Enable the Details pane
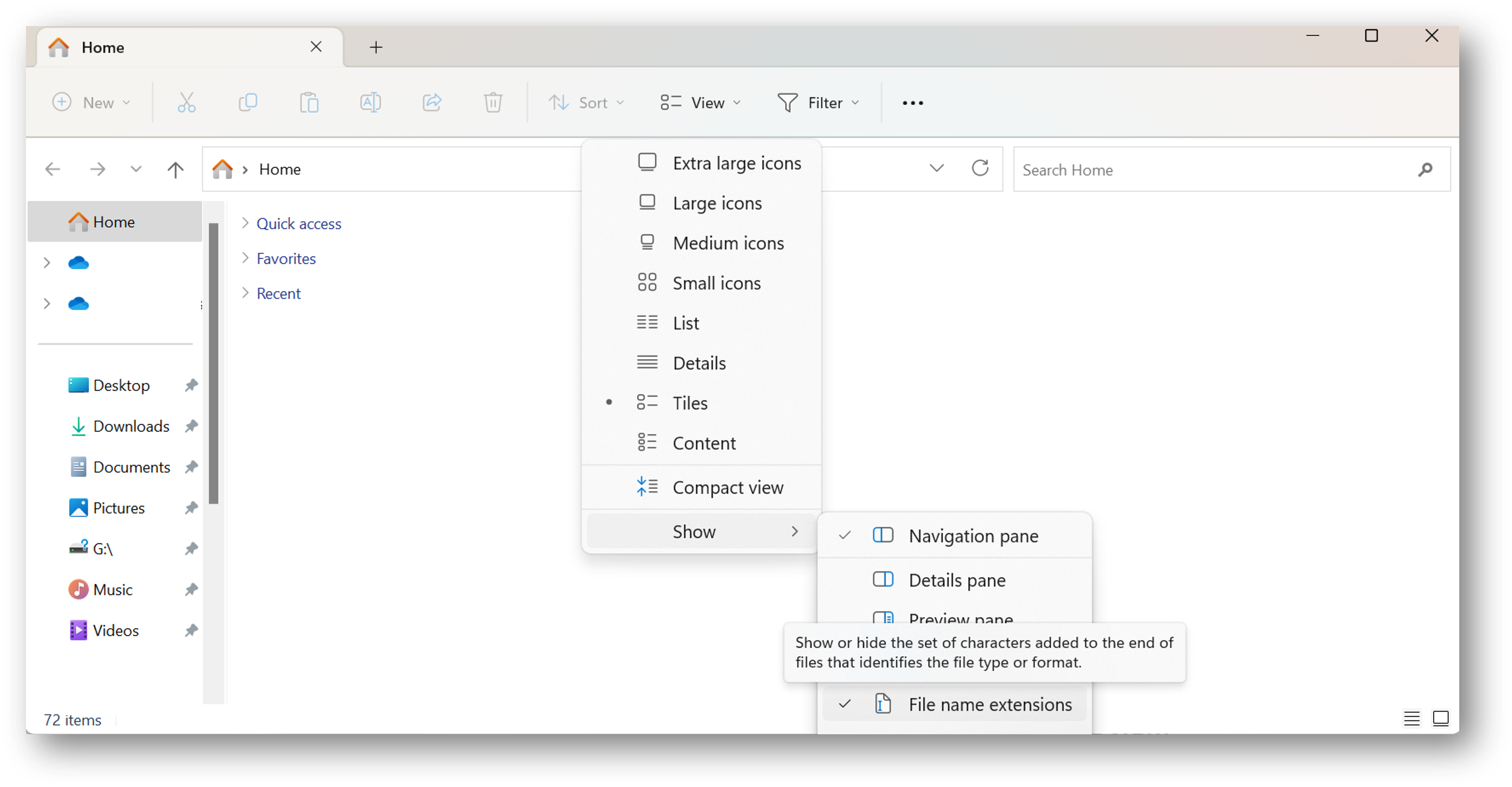 (x=957, y=580)
